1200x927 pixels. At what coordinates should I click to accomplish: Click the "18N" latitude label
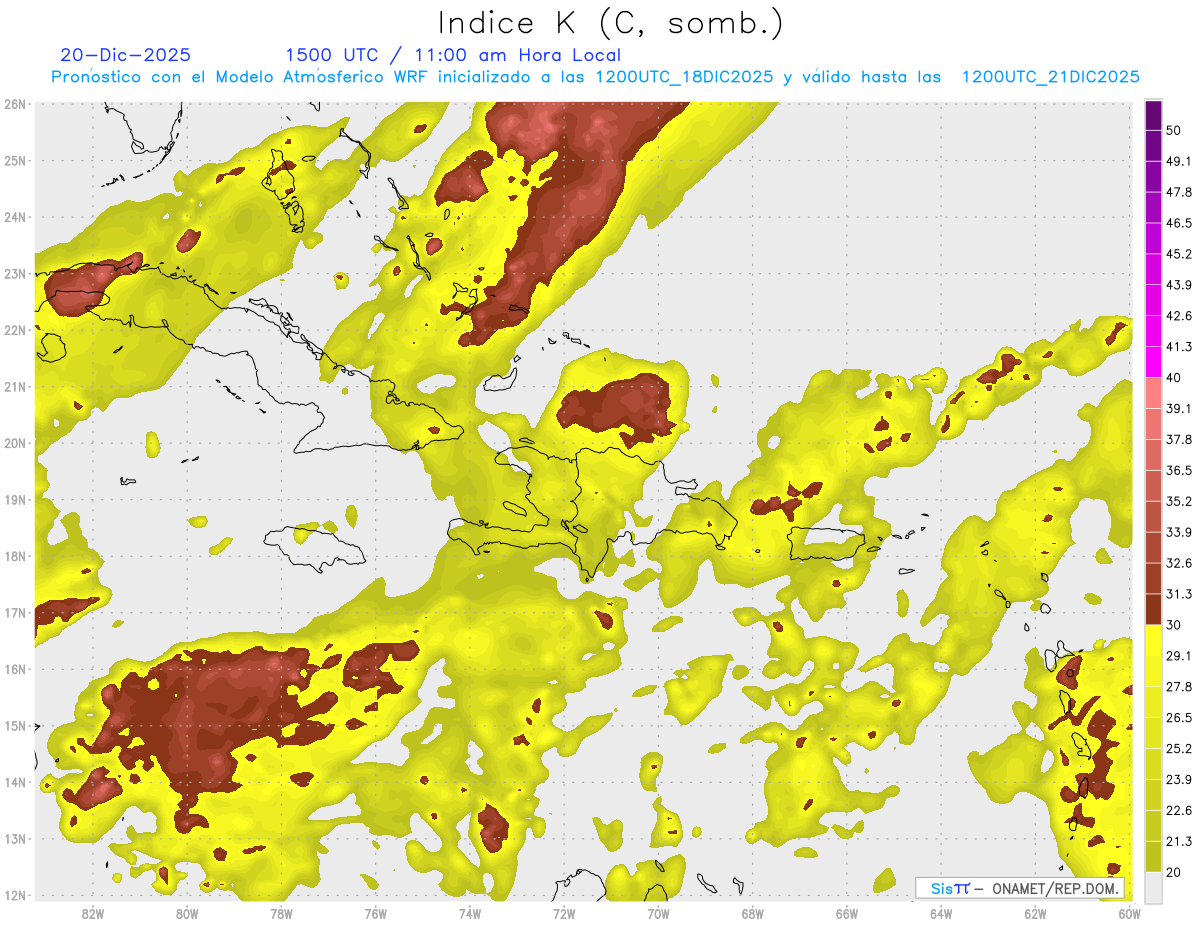click(x=16, y=556)
